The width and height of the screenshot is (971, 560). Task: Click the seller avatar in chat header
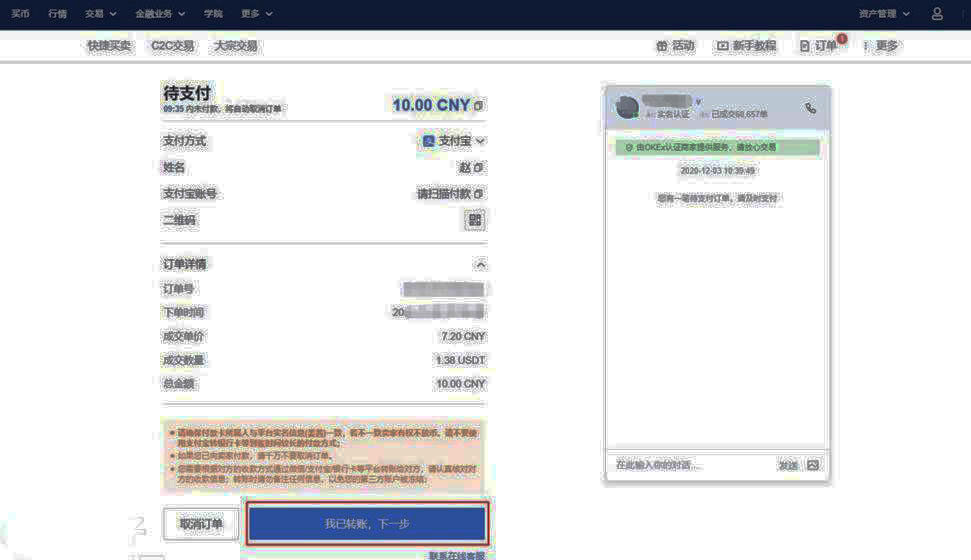tap(627, 107)
